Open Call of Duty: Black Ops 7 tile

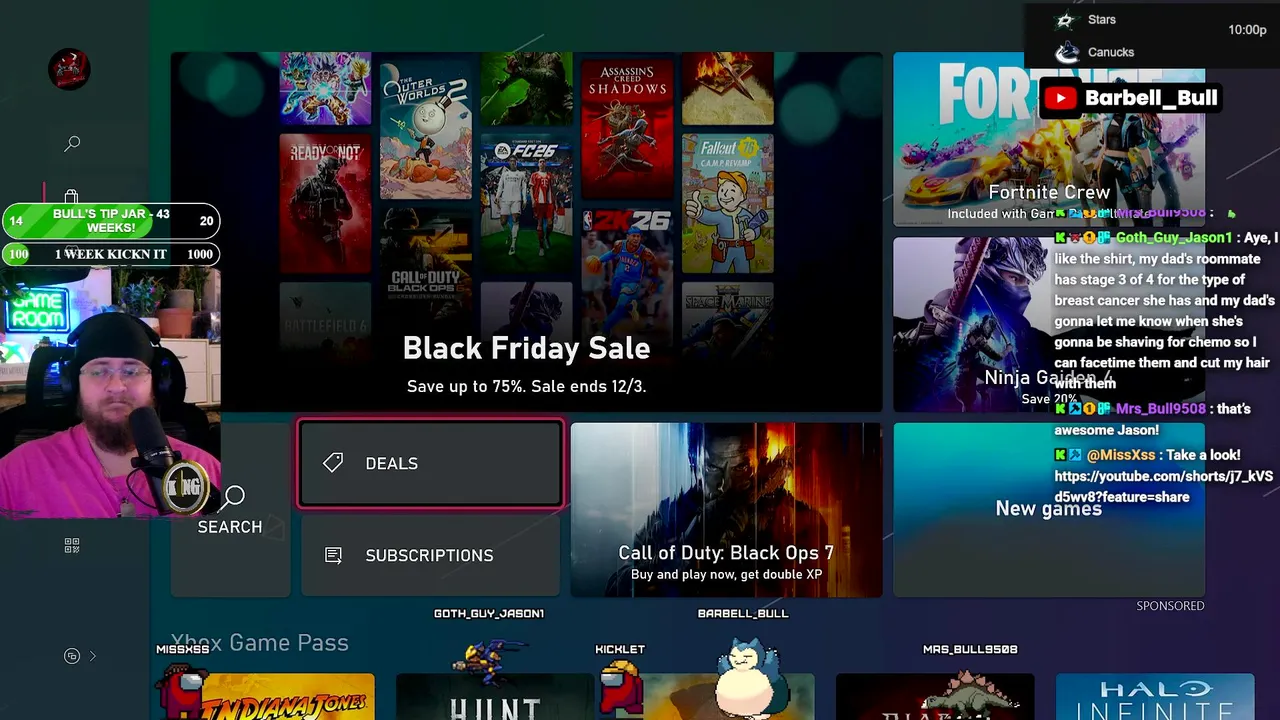point(726,510)
